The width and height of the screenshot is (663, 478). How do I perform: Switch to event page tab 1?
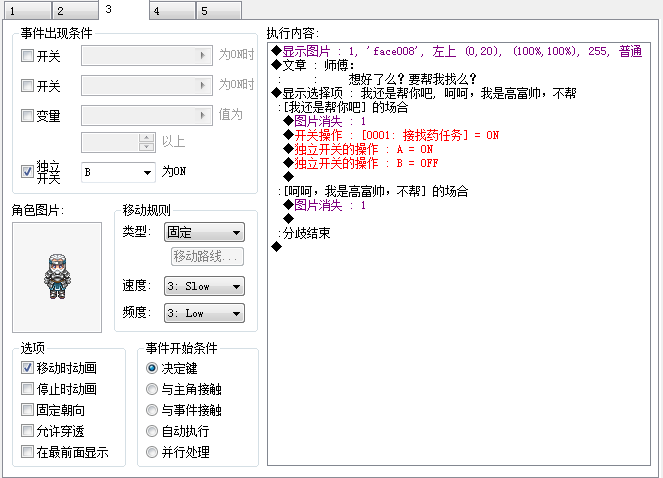pyautogui.click(x=28, y=11)
